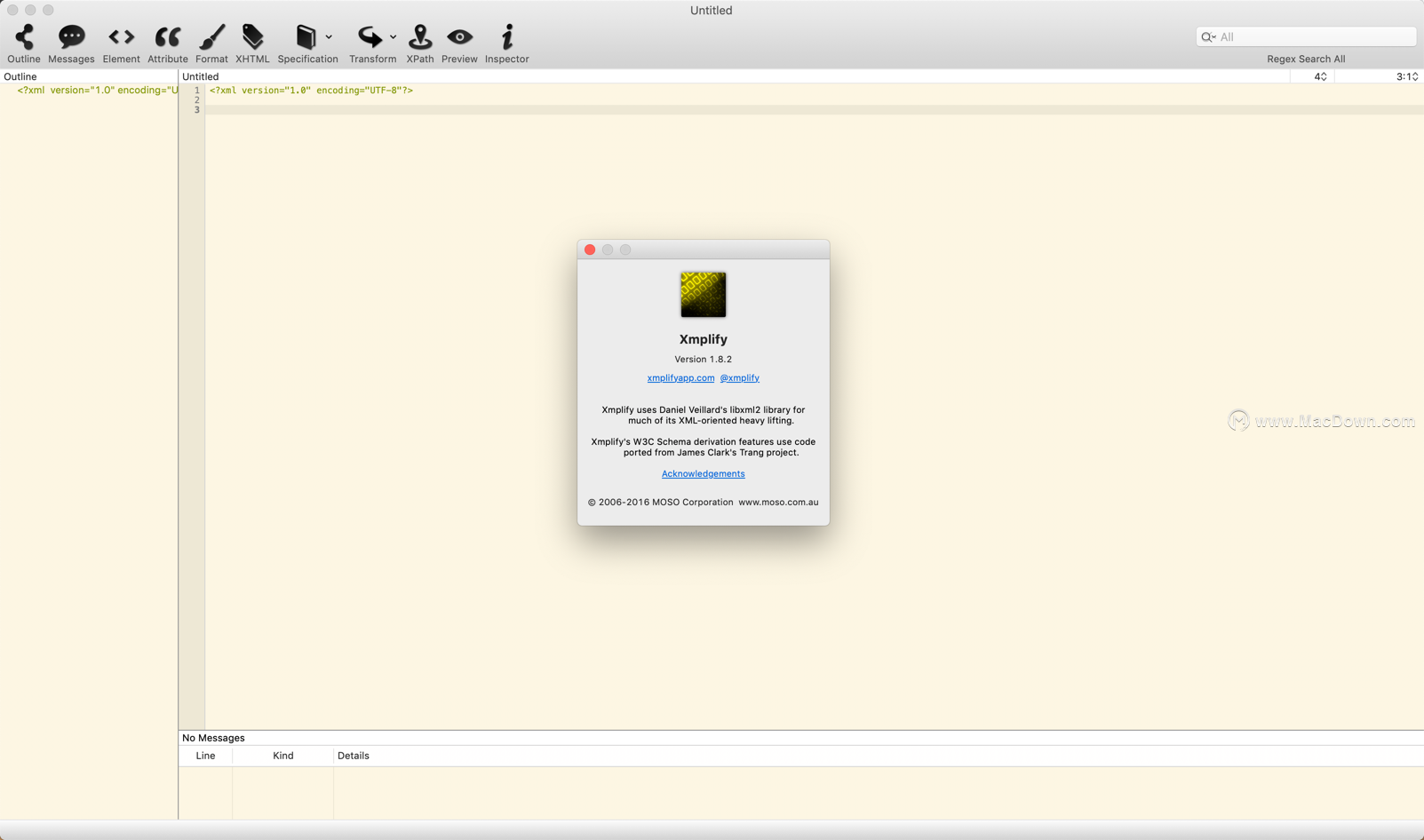Click into the search All field
The image size is (1424, 840).
point(1306,36)
